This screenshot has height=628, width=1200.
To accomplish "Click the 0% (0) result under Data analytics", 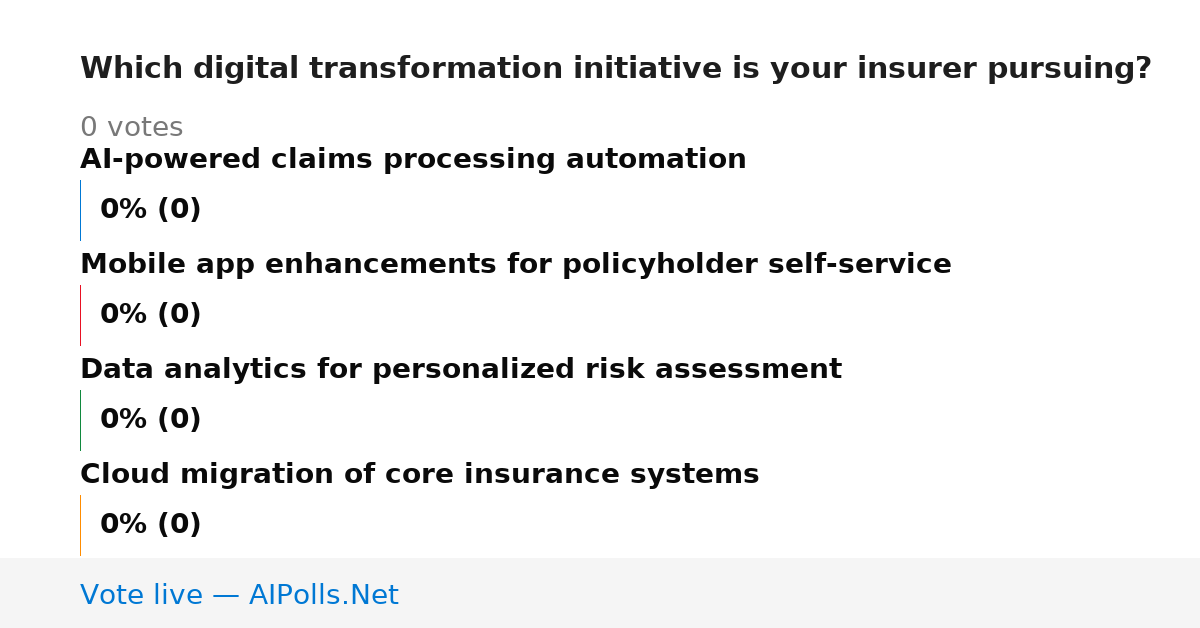I will (151, 420).
